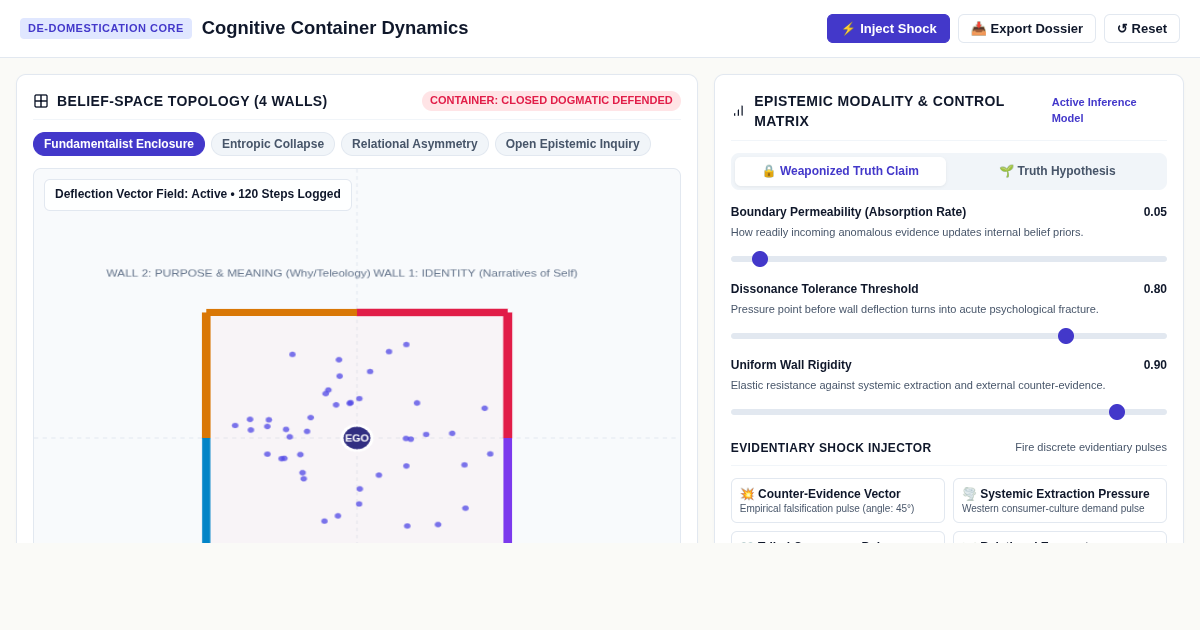Click the inbox icon on Export Dossier
This screenshot has width=1200, height=630.
[x=978, y=29]
